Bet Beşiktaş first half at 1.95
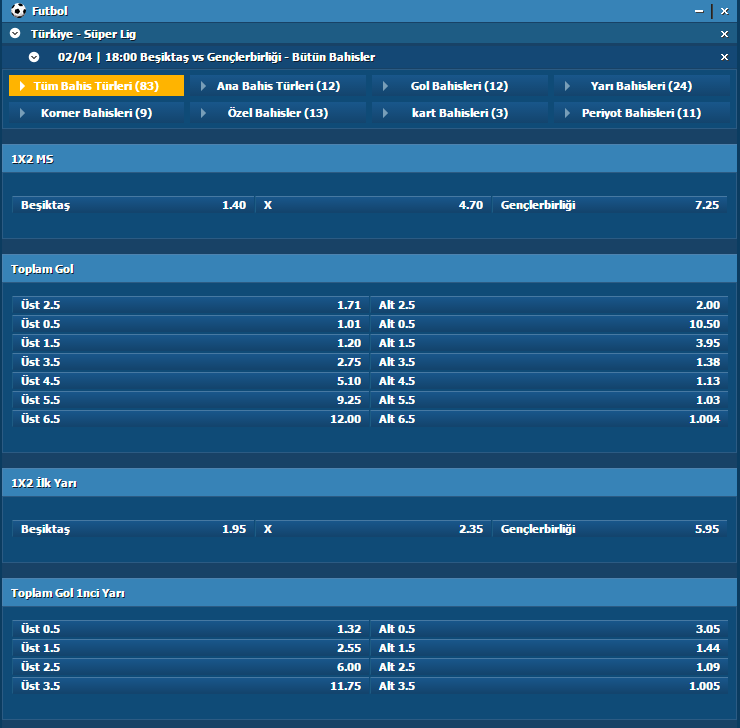This screenshot has width=740, height=728. tap(133, 529)
